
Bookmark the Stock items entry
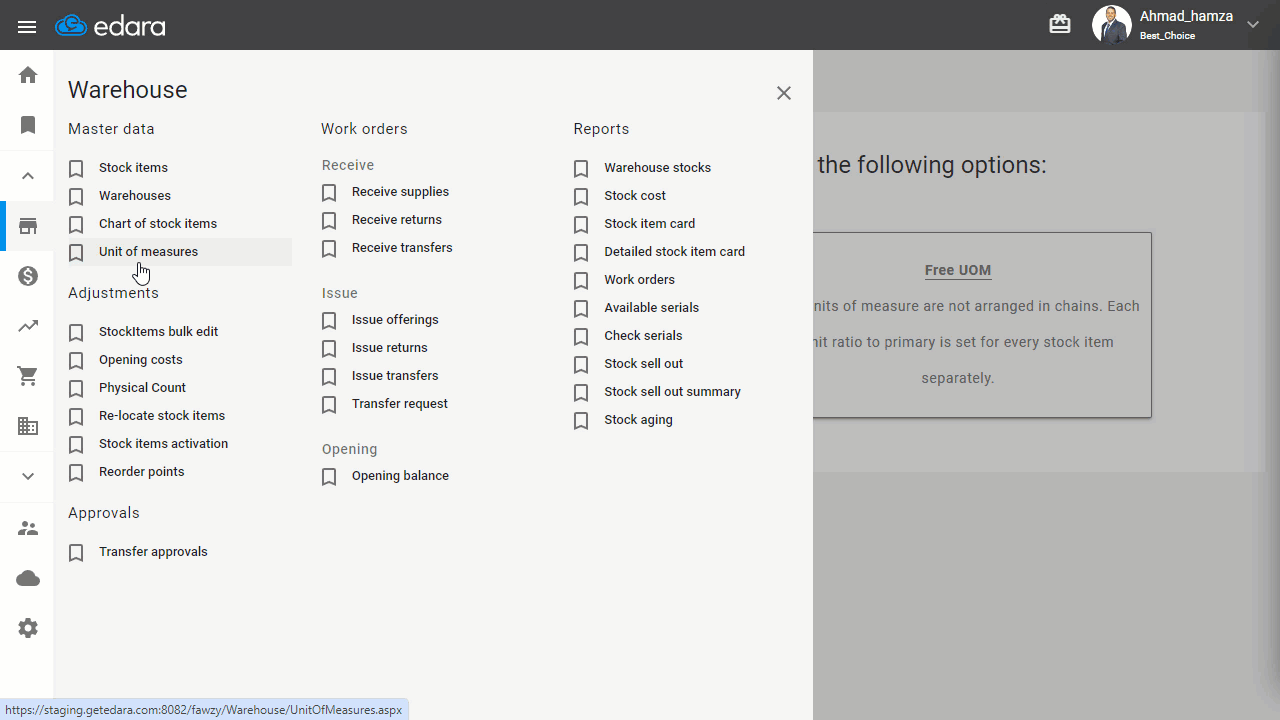76,169
